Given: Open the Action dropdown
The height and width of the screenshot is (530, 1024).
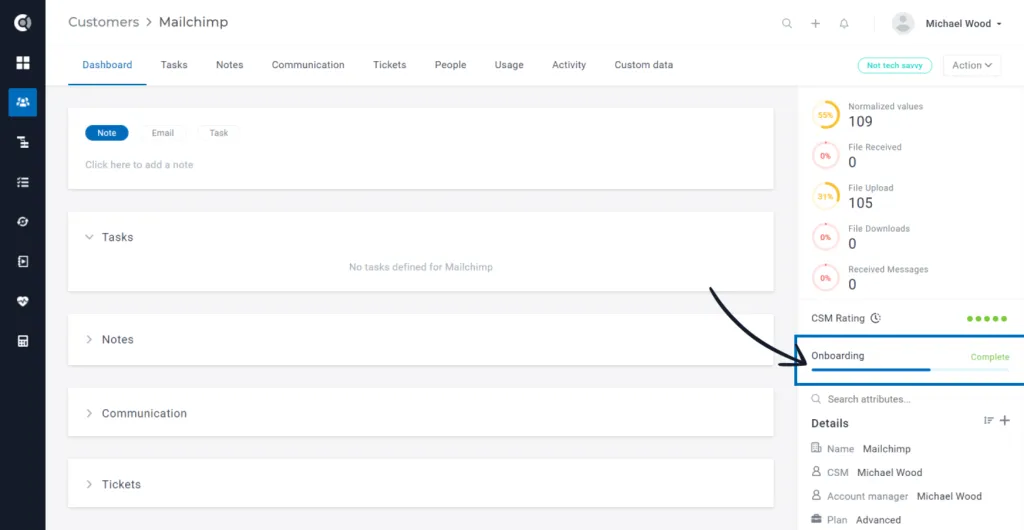Looking at the screenshot, I should [972, 65].
